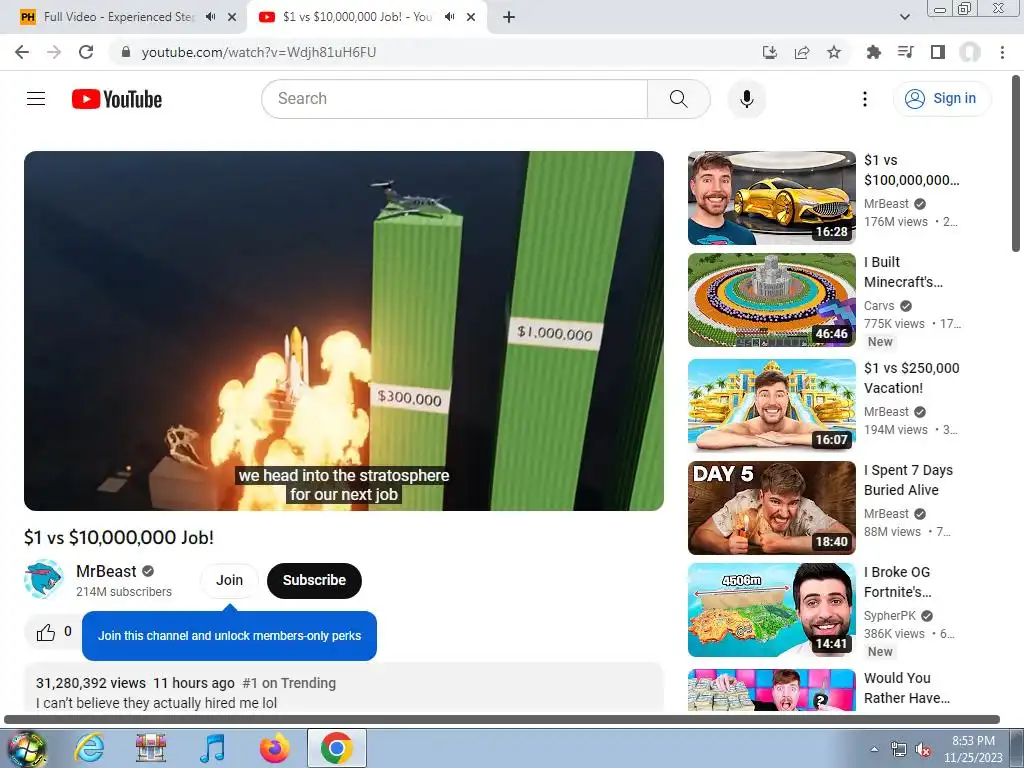Open $1 vs $100,000,000 car video thumbnail
Screen dimensions: 1024x768
tap(771, 198)
